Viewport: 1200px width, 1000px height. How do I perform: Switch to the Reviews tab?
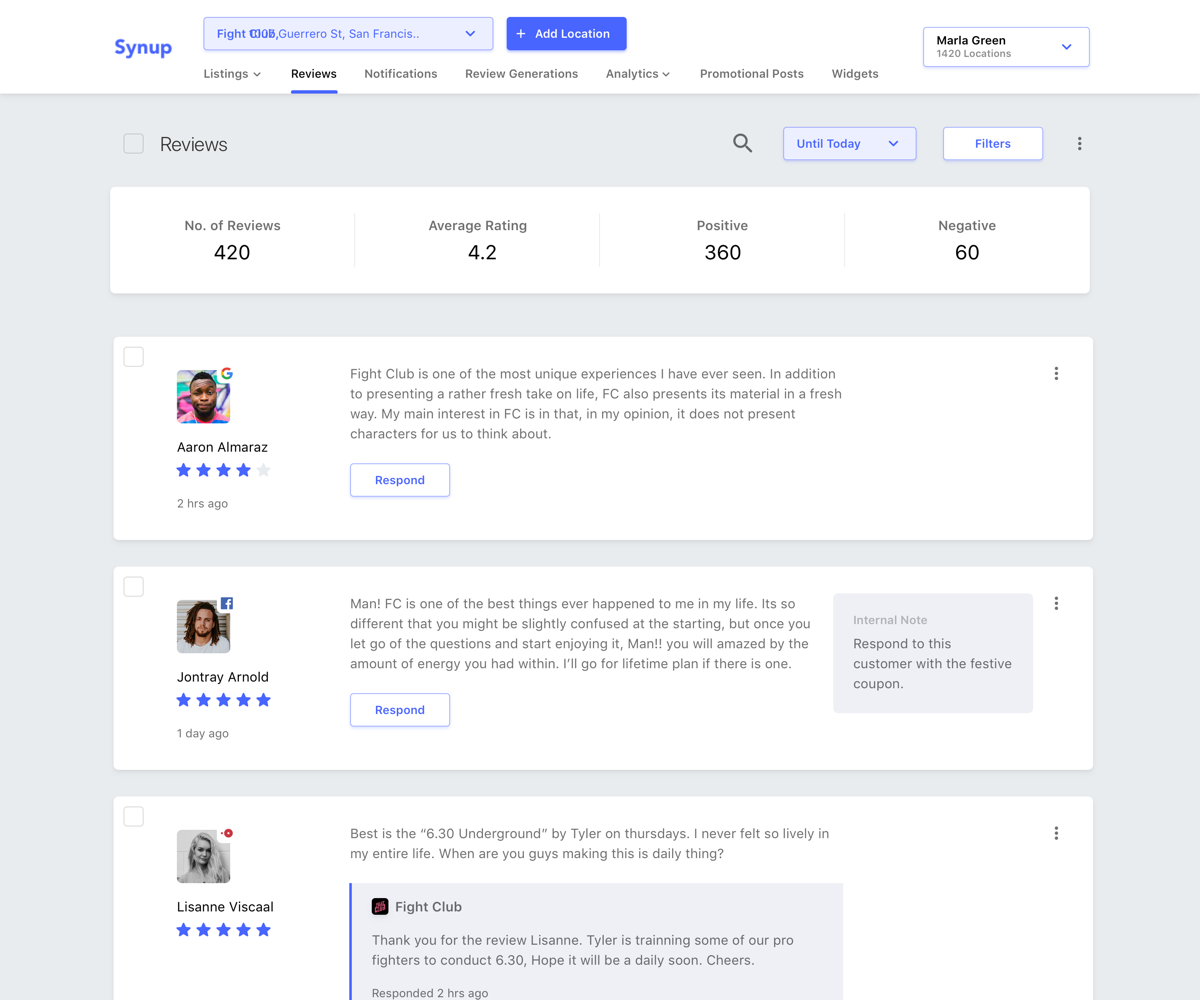pos(314,74)
